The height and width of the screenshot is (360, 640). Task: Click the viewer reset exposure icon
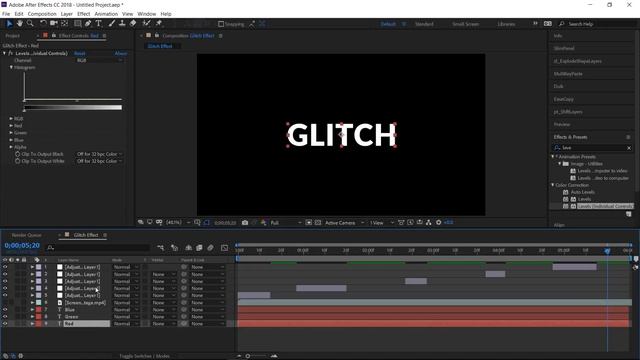tap(439, 223)
